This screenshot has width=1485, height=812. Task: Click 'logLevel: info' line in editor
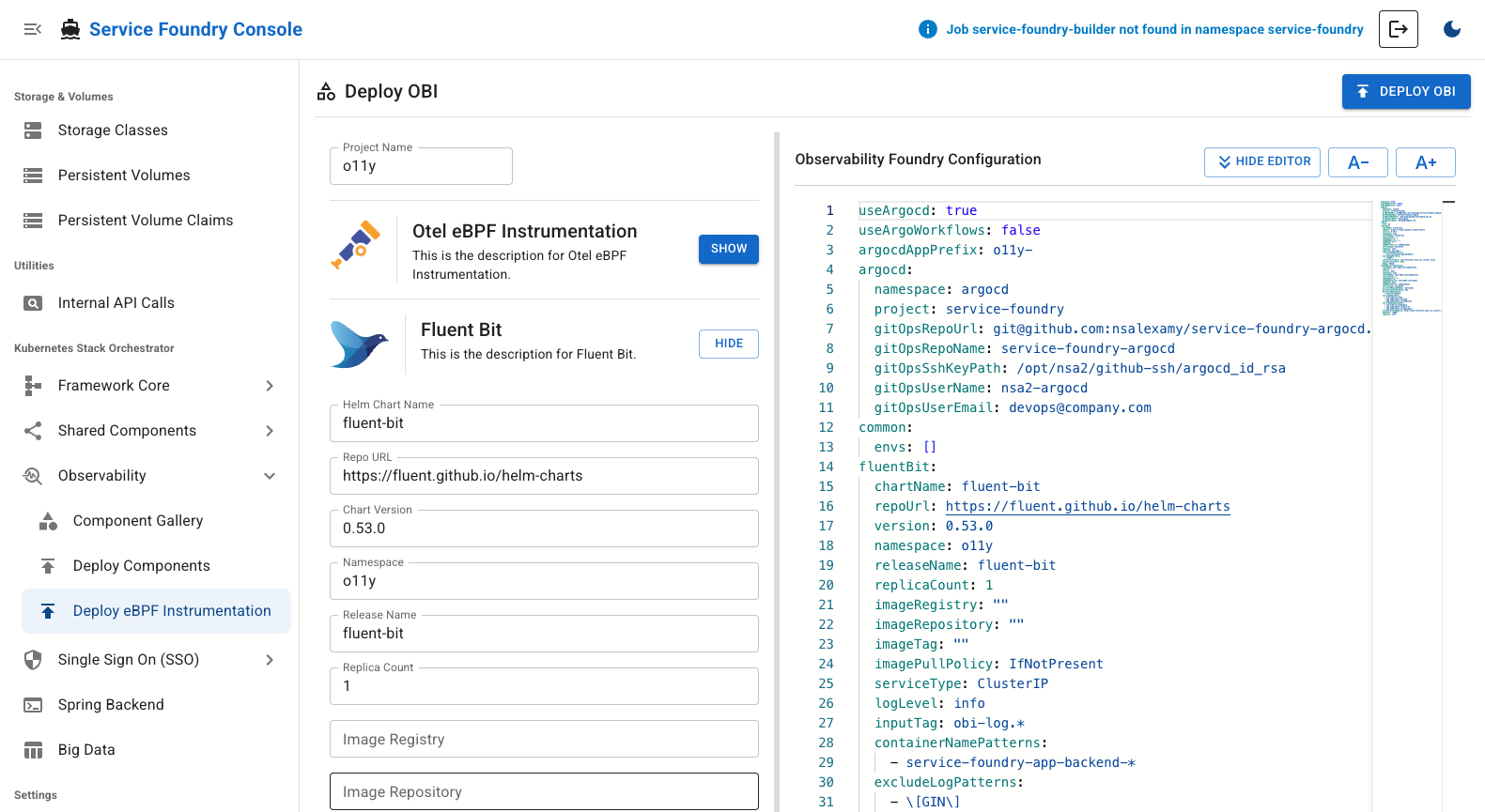coord(930,703)
